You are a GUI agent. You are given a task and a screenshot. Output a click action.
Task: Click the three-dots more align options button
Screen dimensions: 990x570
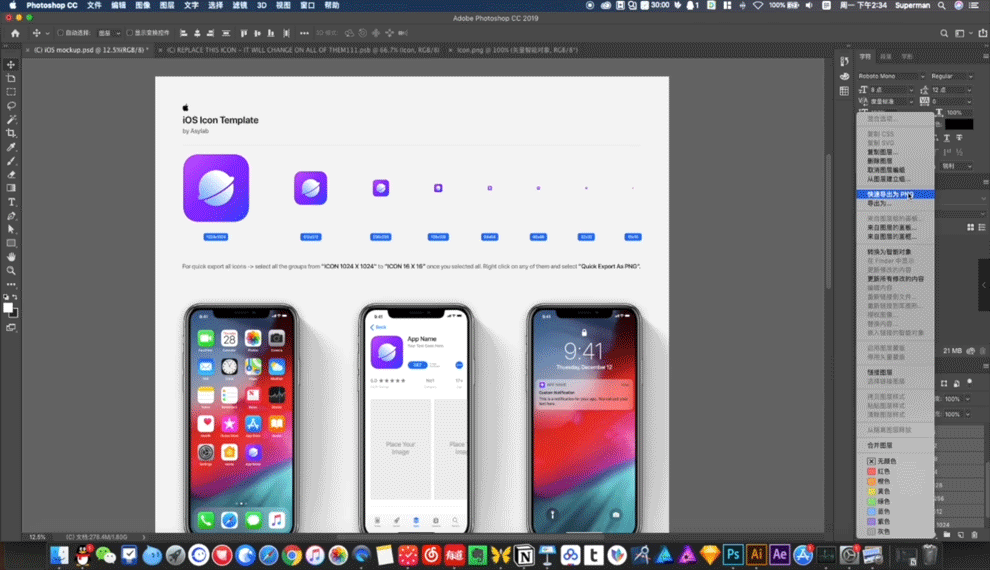click(x=304, y=33)
